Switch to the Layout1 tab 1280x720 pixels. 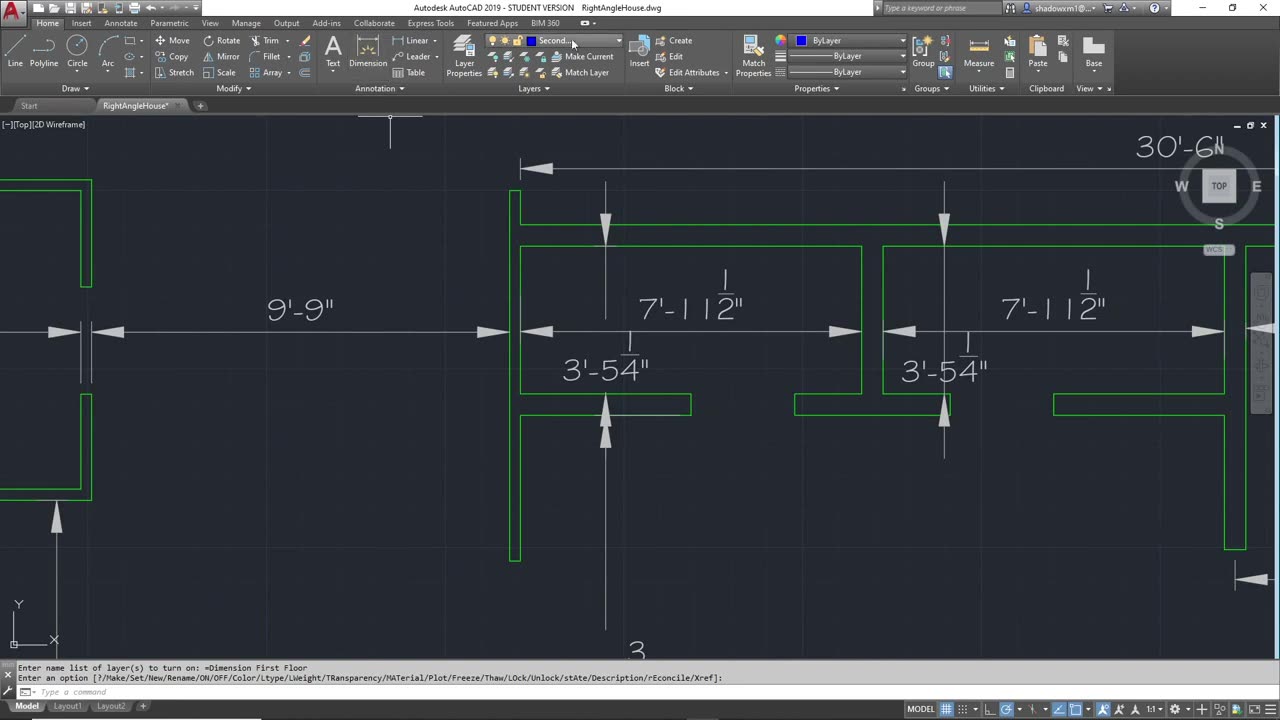pyautogui.click(x=67, y=706)
